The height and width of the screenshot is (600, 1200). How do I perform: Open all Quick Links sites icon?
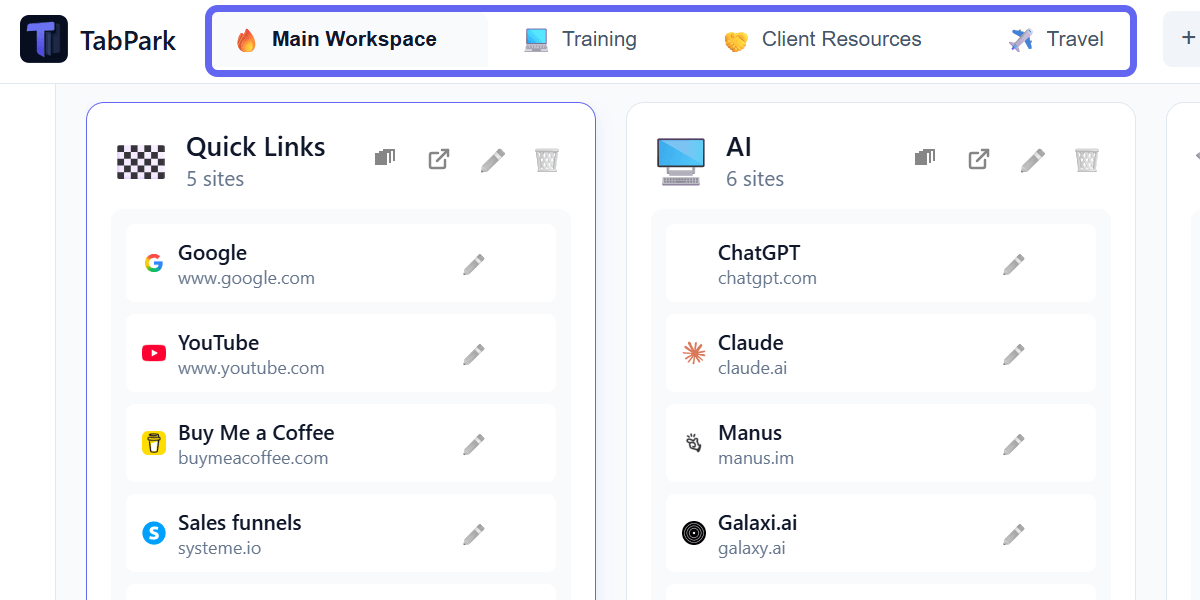click(x=439, y=159)
